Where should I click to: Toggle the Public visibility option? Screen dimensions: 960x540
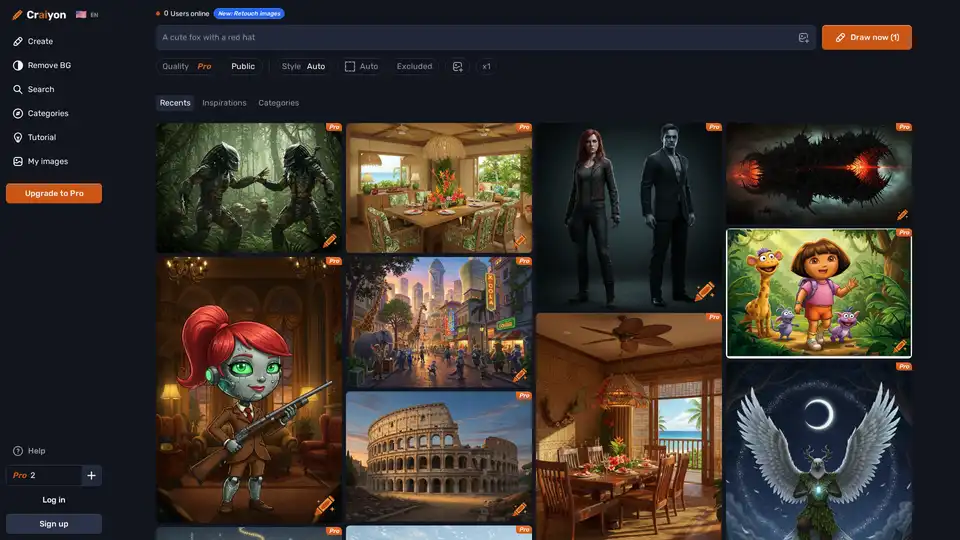[243, 66]
